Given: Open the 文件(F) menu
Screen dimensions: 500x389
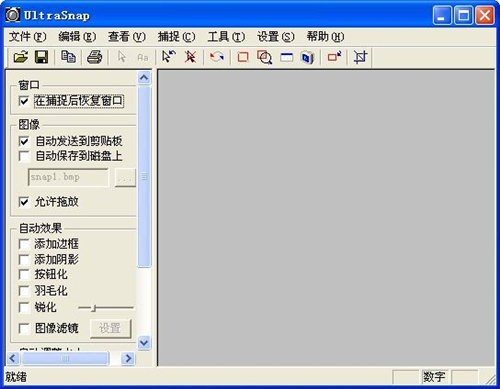Looking at the screenshot, I should point(27,37).
